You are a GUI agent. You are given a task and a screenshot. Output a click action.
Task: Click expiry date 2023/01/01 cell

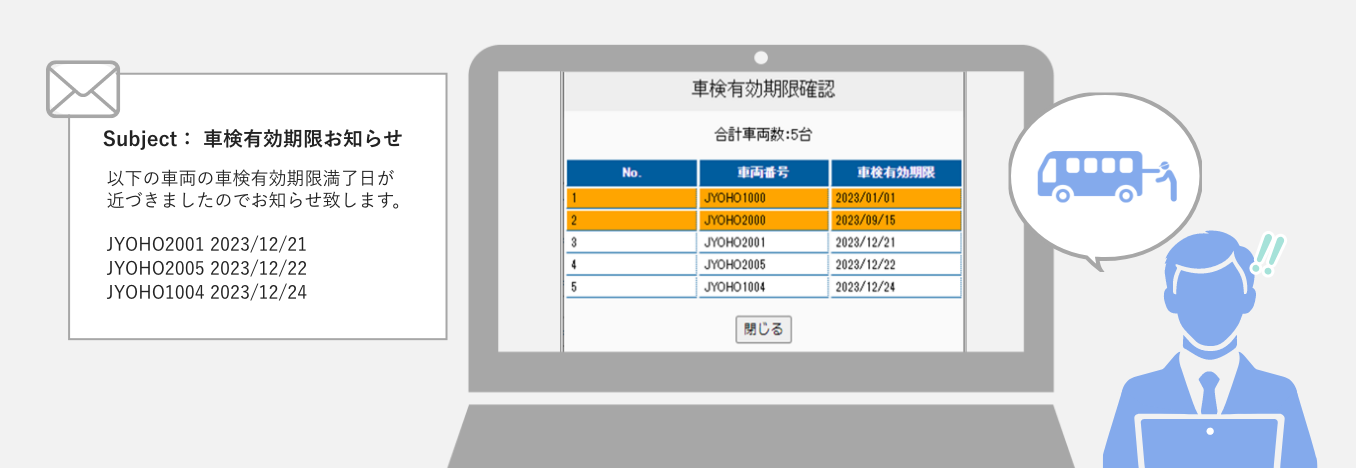[x=895, y=198]
